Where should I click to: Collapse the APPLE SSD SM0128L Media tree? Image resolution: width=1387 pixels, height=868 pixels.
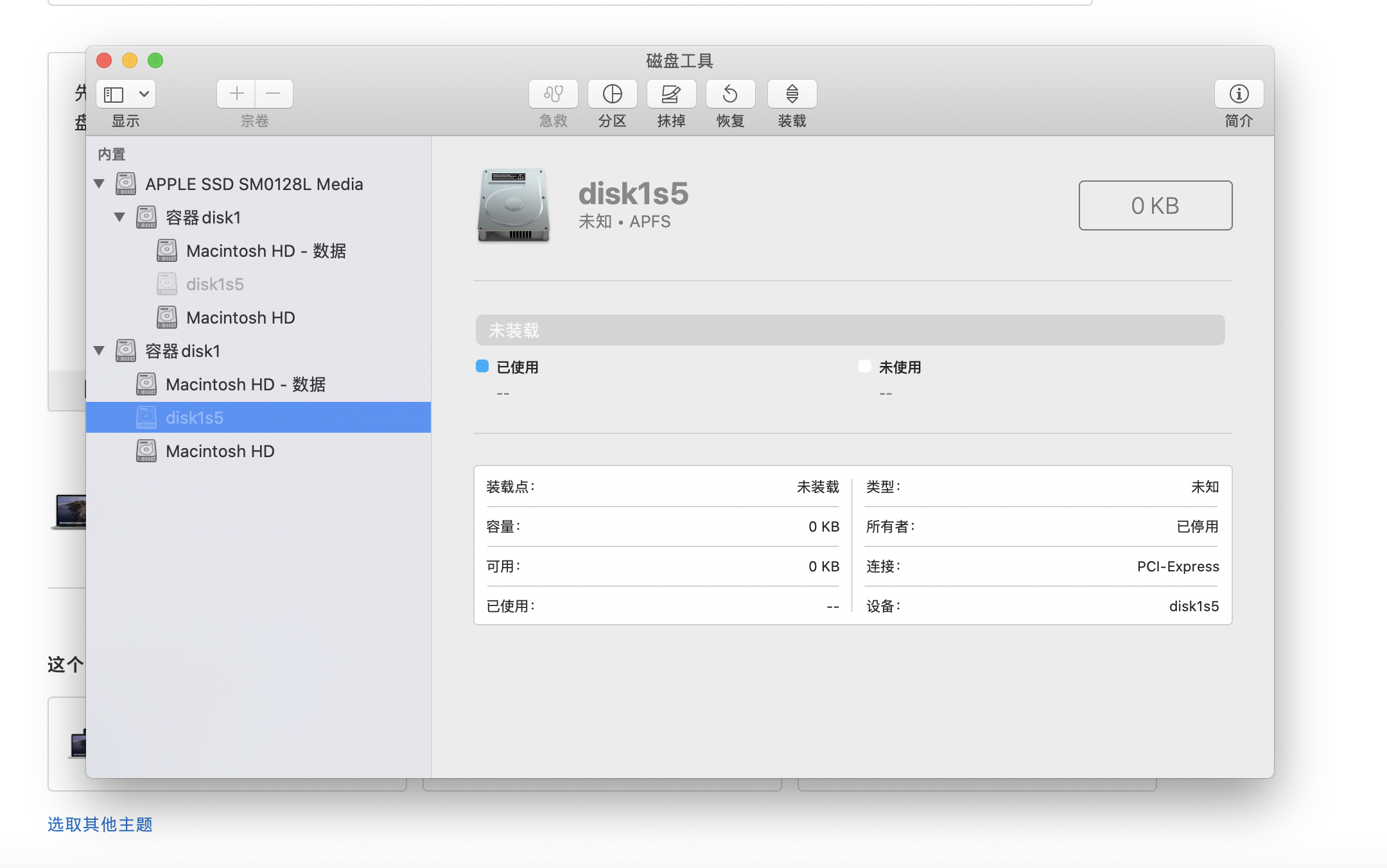pyautogui.click(x=99, y=184)
